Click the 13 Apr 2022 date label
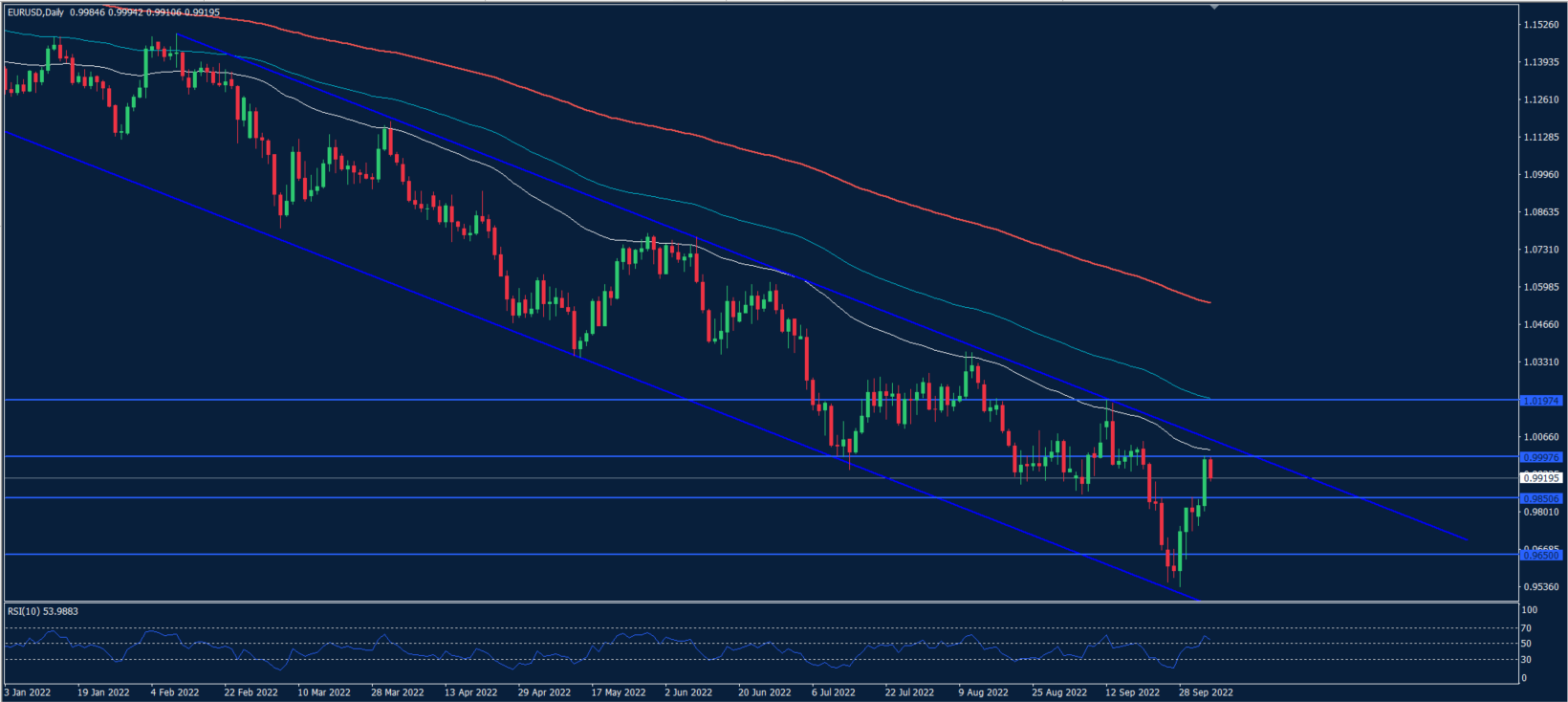 471,692
